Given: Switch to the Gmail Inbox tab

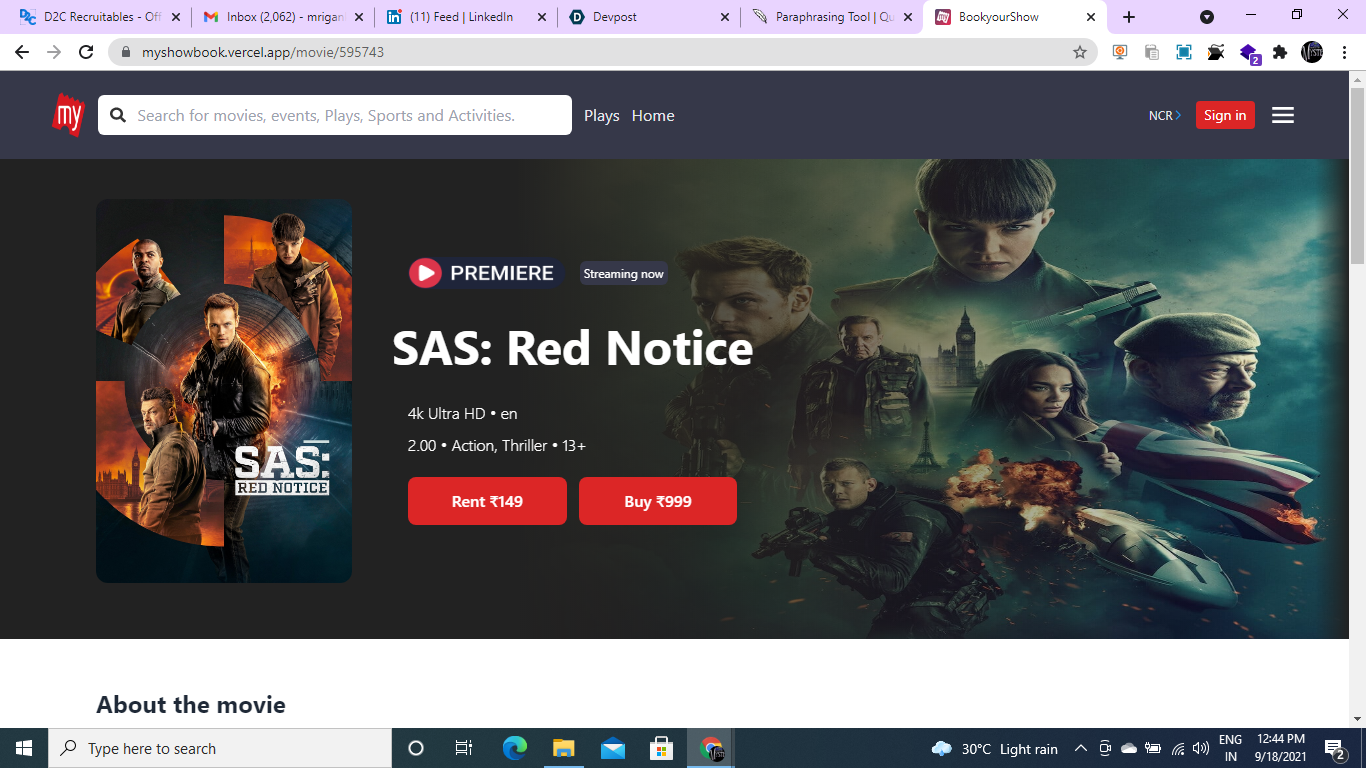Looking at the screenshot, I should tap(282, 17).
